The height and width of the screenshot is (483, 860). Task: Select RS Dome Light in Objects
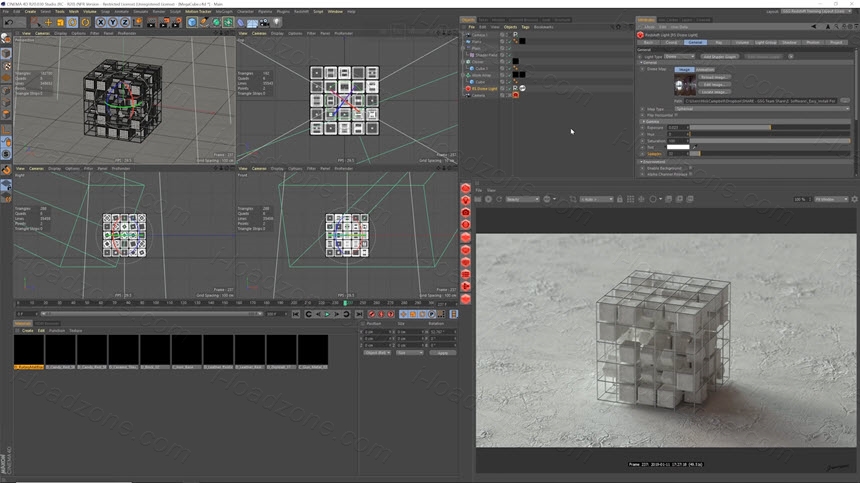[x=484, y=88]
